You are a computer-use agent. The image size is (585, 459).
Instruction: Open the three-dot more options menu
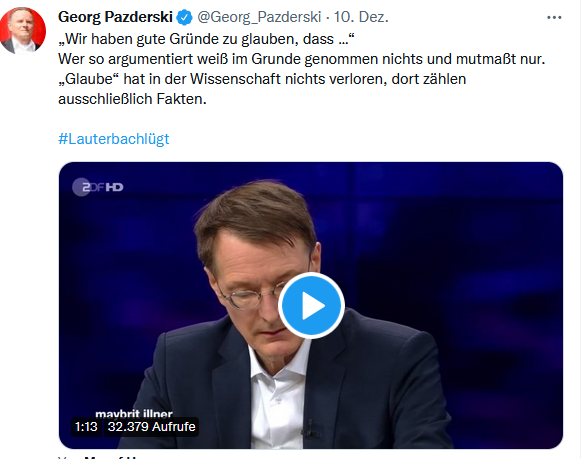pos(554,17)
